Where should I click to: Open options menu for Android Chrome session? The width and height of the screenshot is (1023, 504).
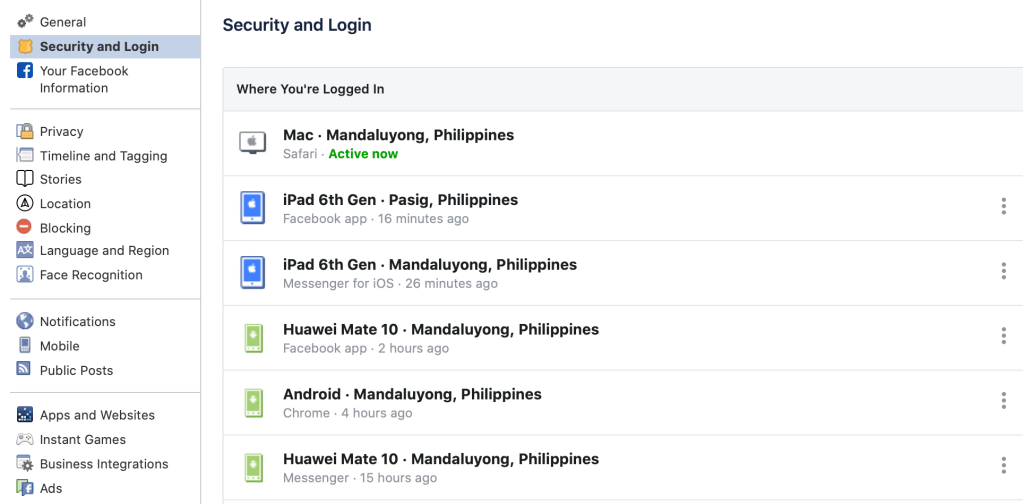click(1003, 401)
